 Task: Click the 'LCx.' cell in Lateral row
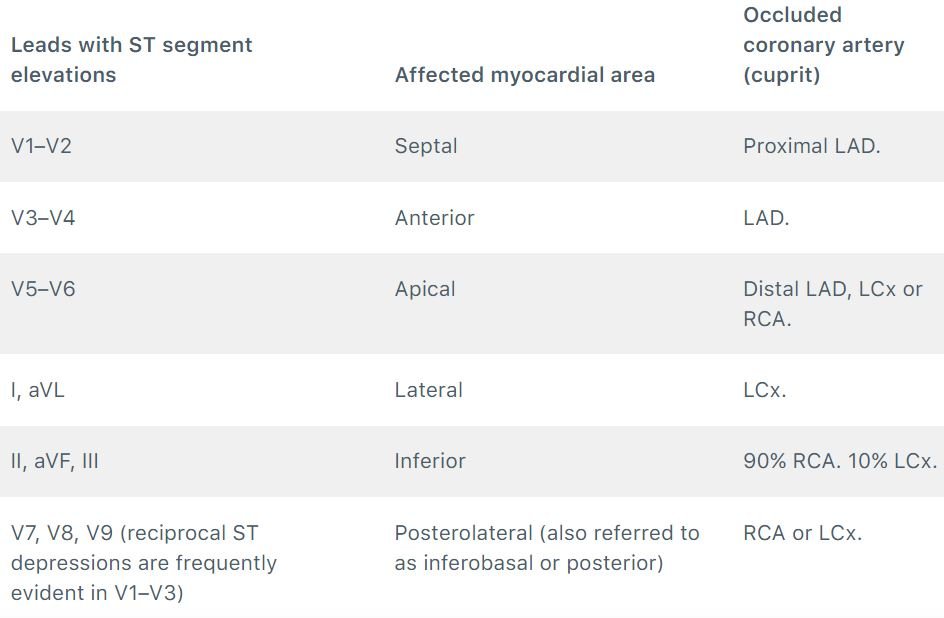point(765,389)
